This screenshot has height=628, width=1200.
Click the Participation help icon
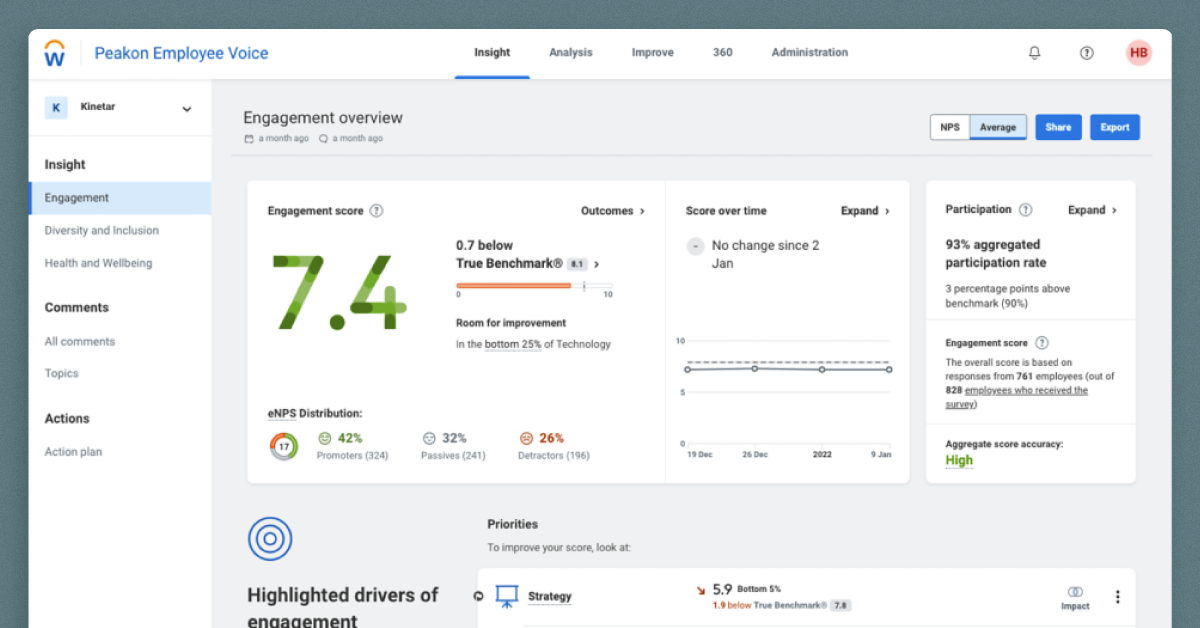(1025, 210)
